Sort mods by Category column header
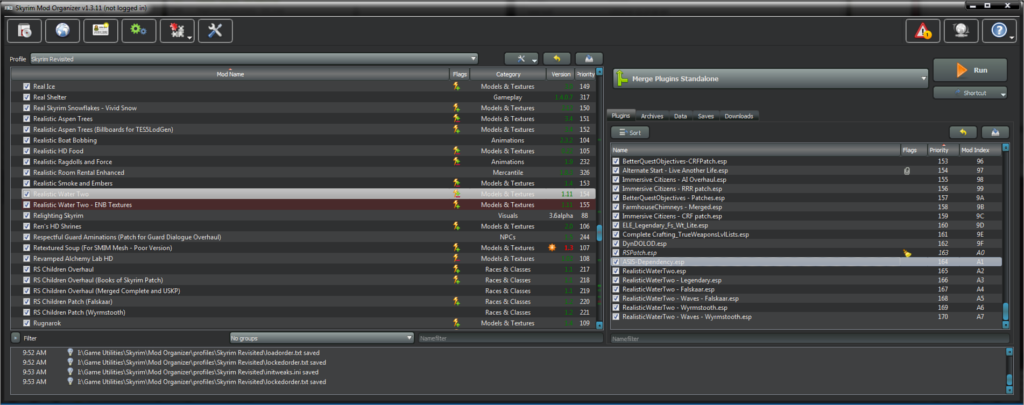1024x405 pixels. tap(508, 74)
